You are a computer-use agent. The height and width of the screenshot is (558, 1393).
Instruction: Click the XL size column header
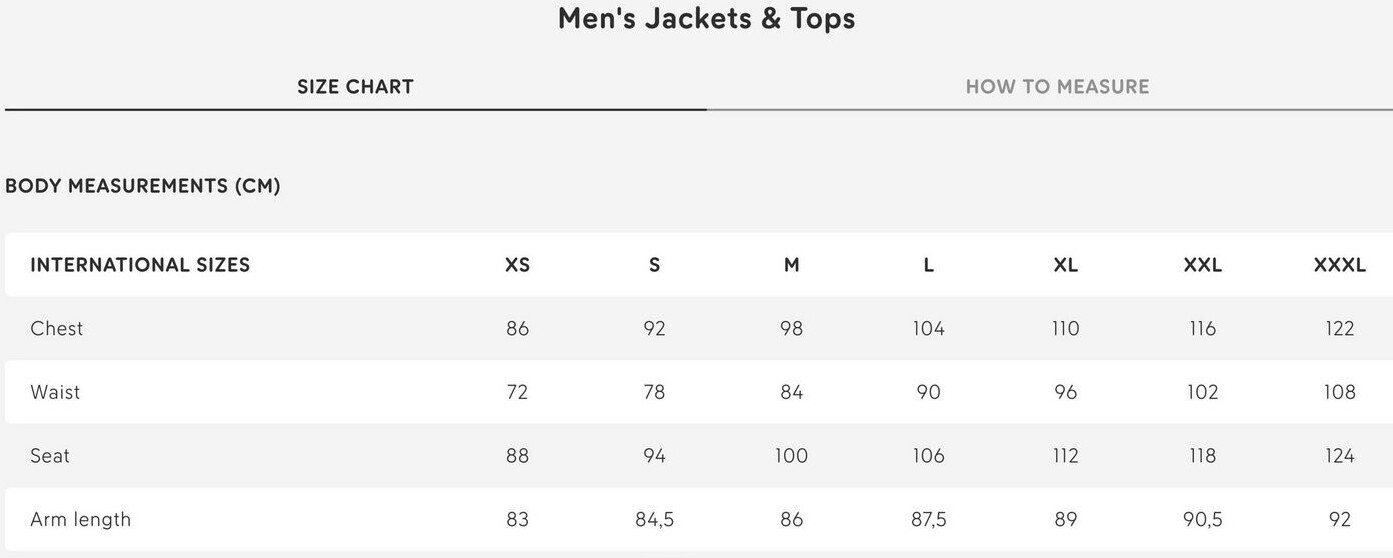tap(1065, 265)
